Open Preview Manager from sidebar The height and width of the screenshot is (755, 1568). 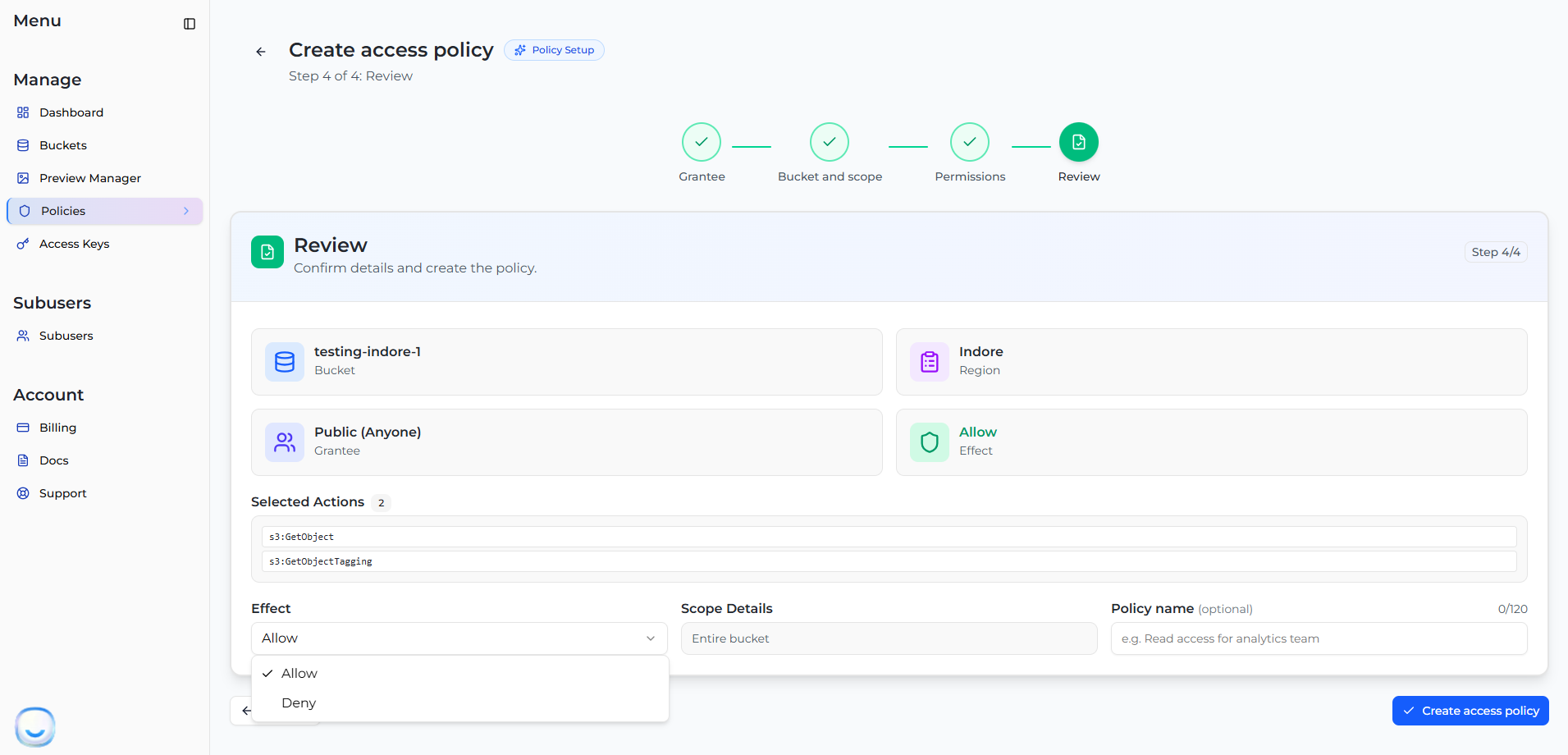[x=105, y=178]
